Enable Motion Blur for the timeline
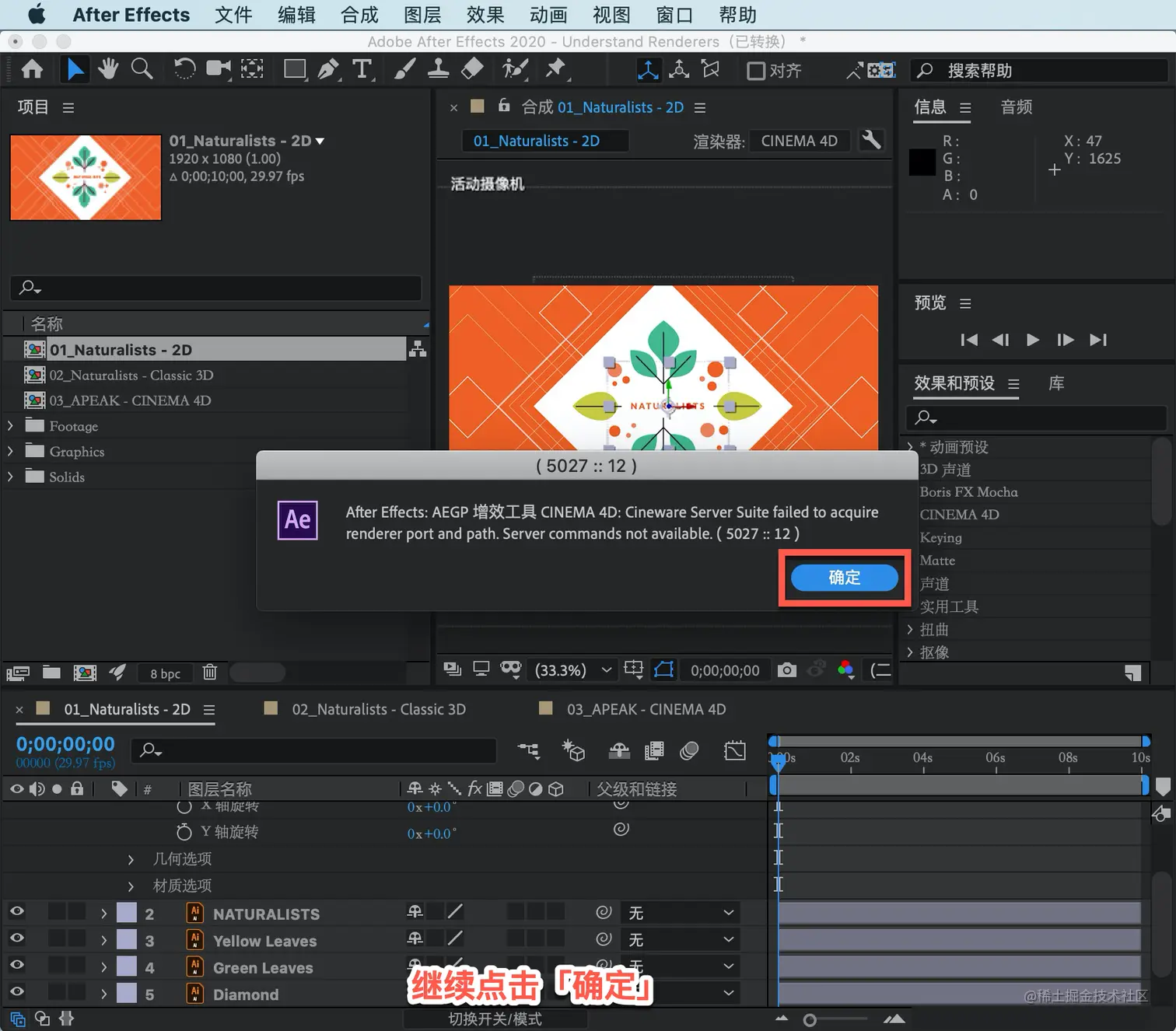 689,750
